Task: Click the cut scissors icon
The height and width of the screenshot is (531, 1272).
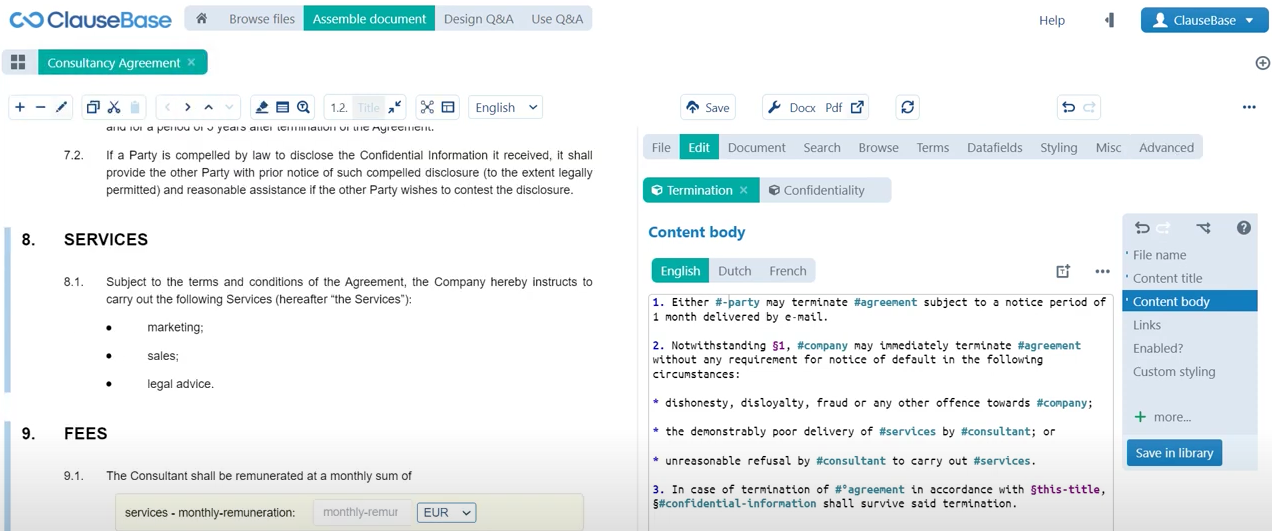Action: click(x=114, y=107)
